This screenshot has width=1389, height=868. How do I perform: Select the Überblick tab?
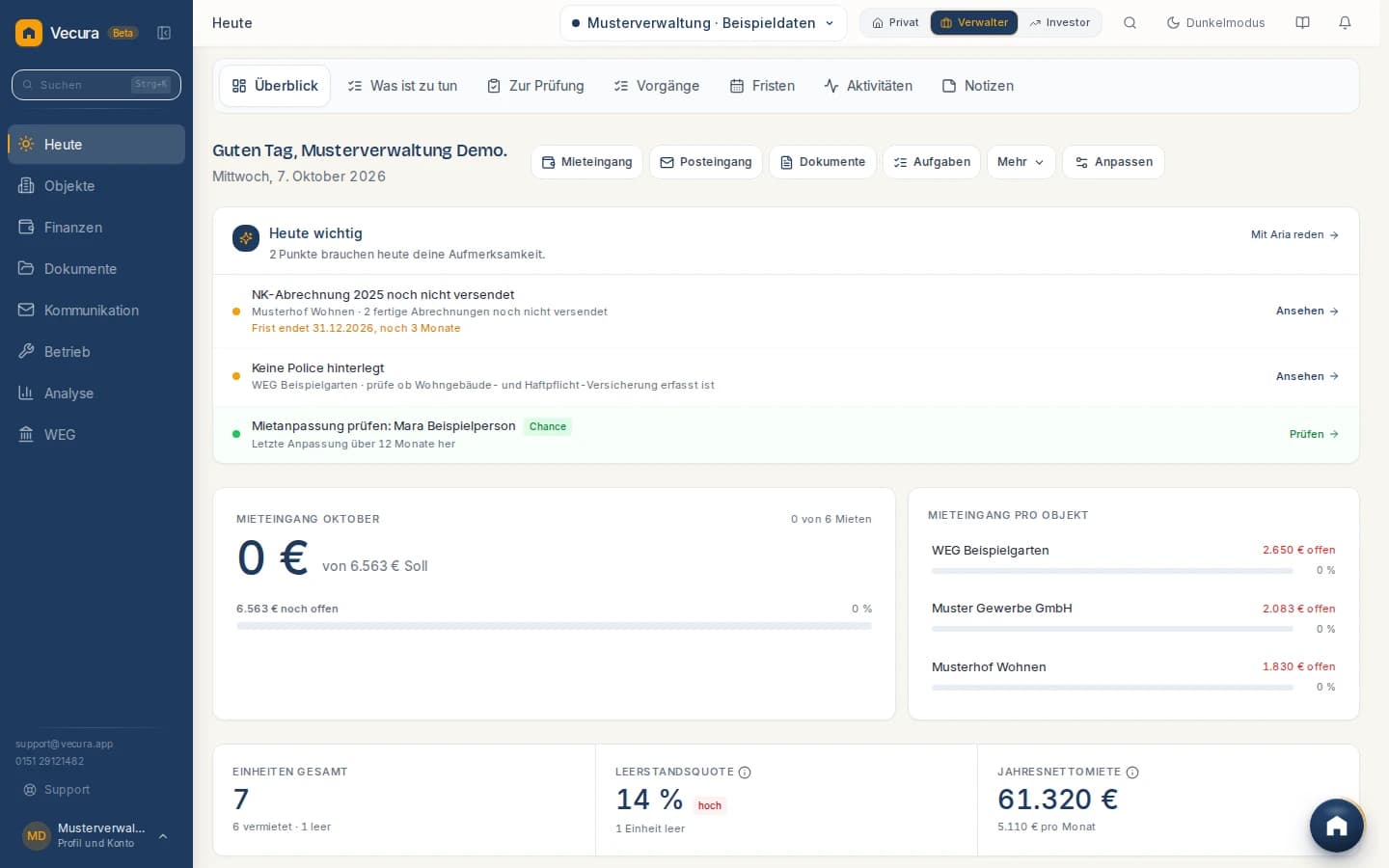click(275, 86)
